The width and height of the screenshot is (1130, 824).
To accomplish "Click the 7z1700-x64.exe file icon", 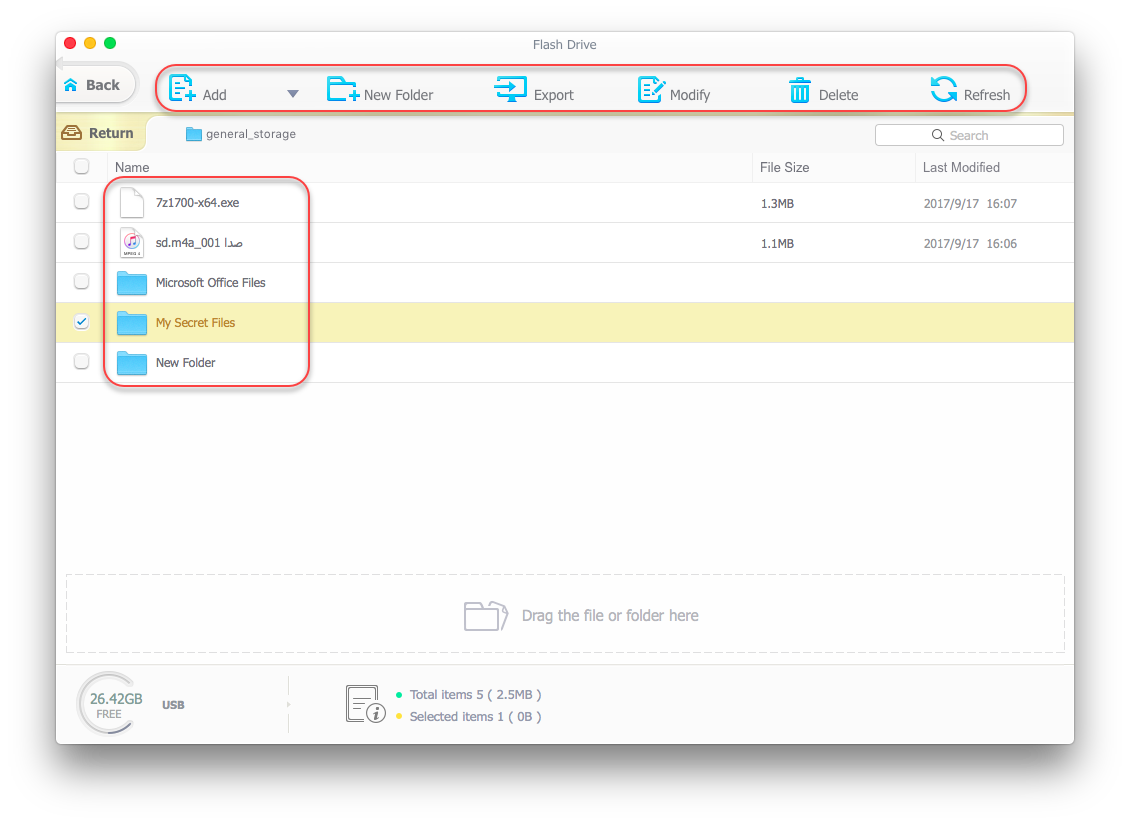I will tap(132, 203).
